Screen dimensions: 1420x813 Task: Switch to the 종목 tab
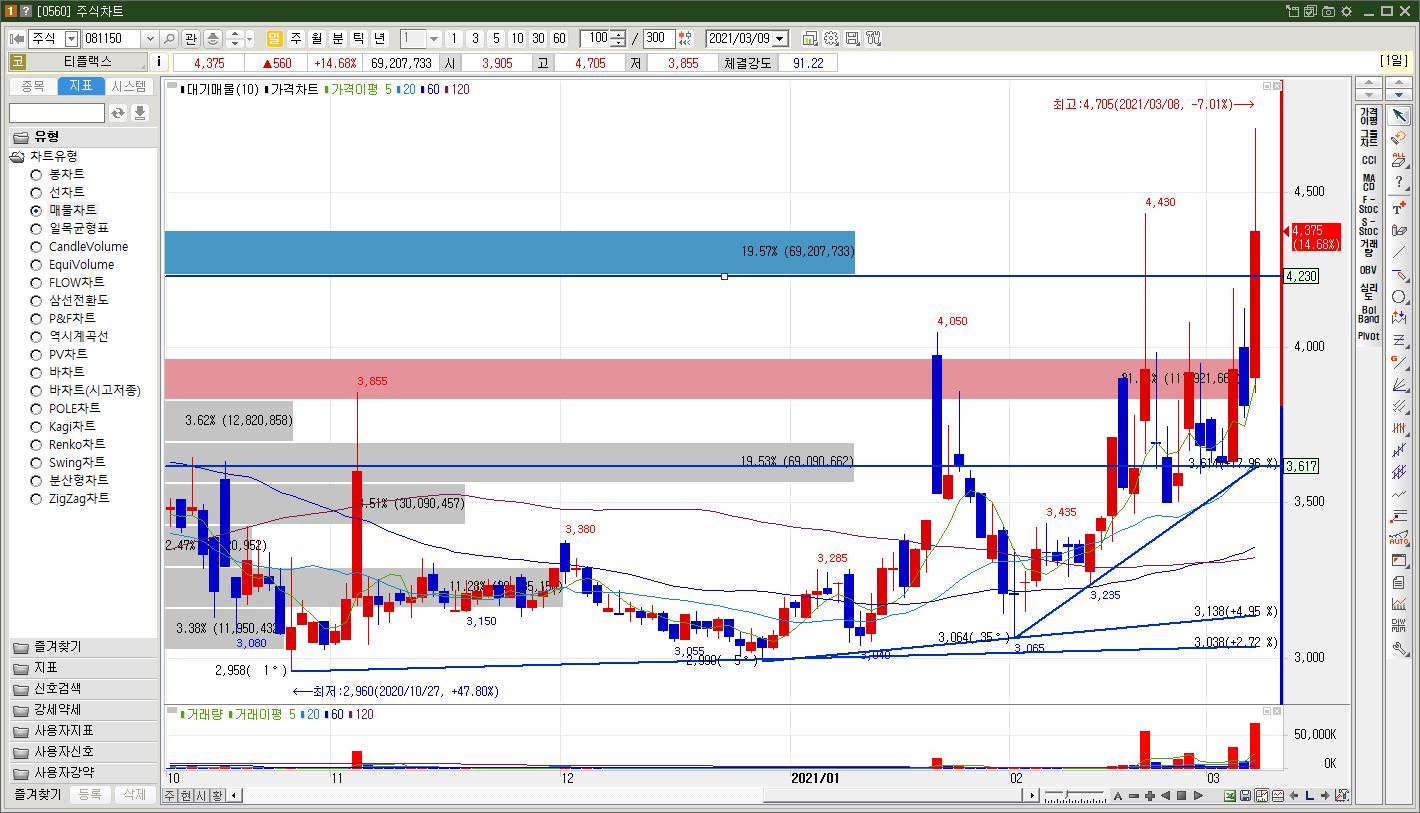[33, 87]
